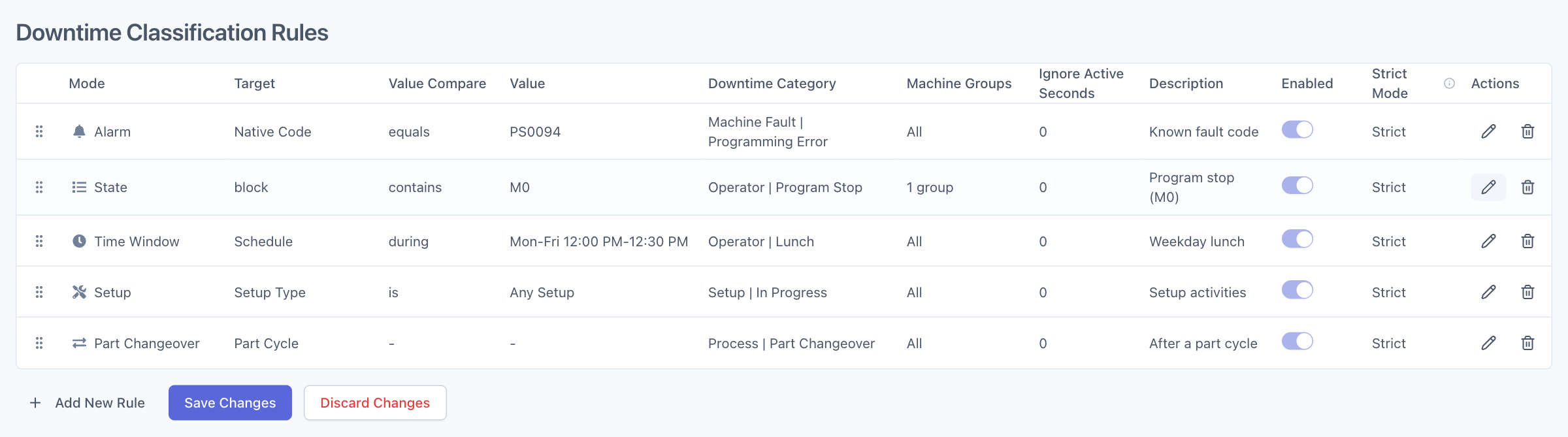1568x437 pixels.
Task: Add New Rule to the table
Action: point(87,402)
